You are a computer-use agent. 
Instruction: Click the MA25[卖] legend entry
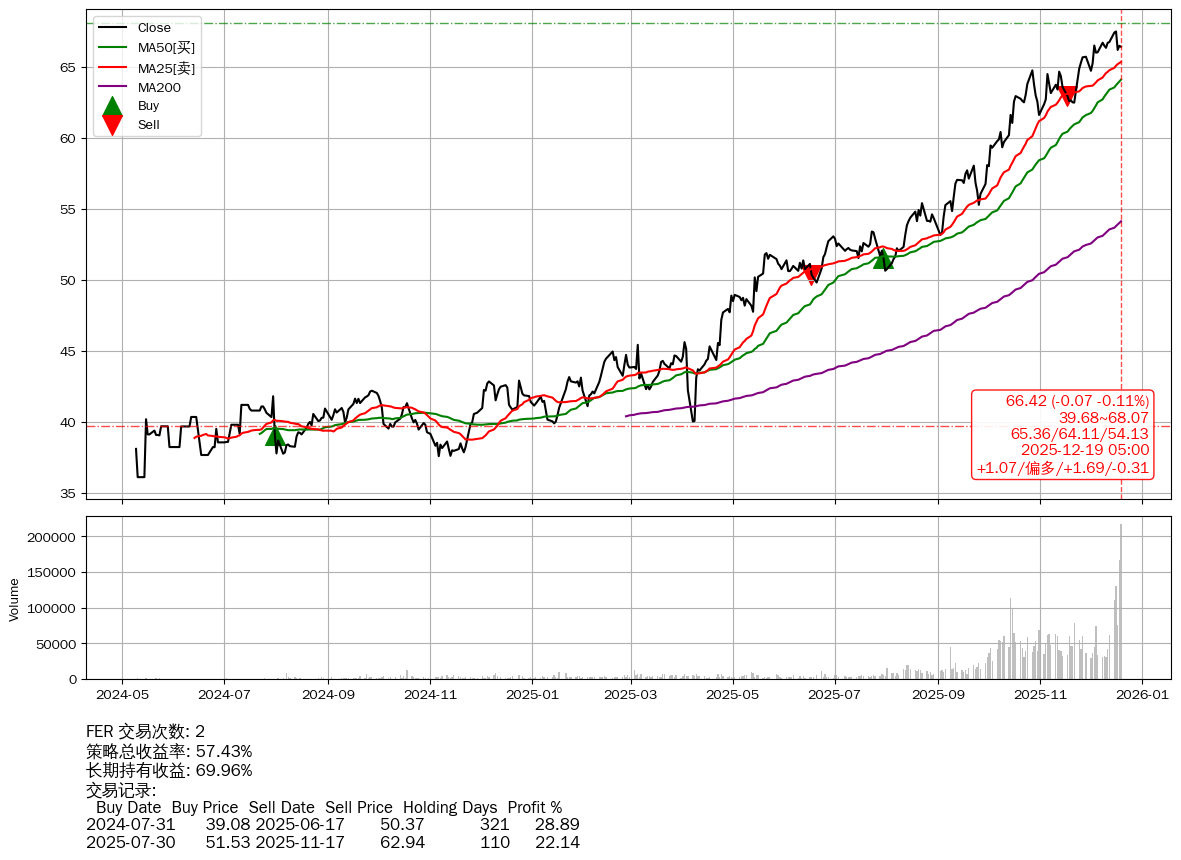coord(166,67)
